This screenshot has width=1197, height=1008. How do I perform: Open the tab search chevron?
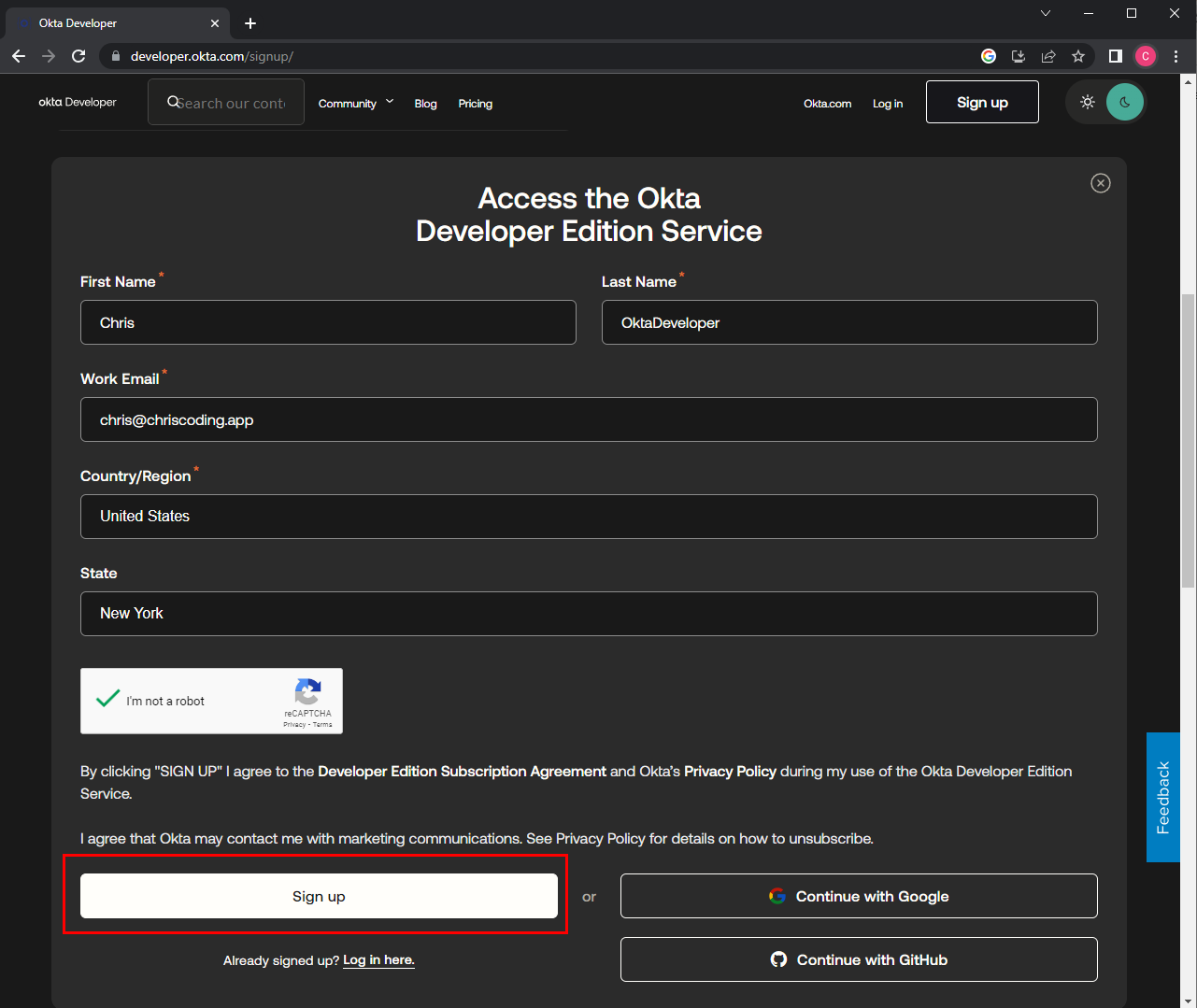pos(1046,13)
